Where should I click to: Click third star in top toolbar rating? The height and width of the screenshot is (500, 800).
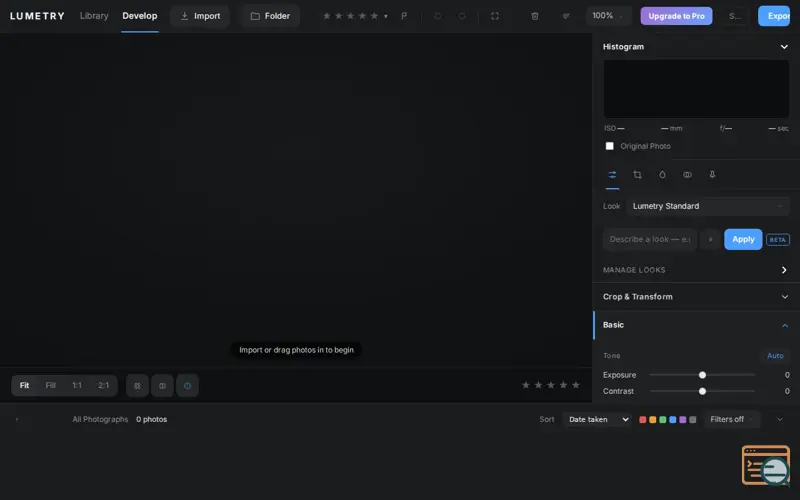coord(351,16)
